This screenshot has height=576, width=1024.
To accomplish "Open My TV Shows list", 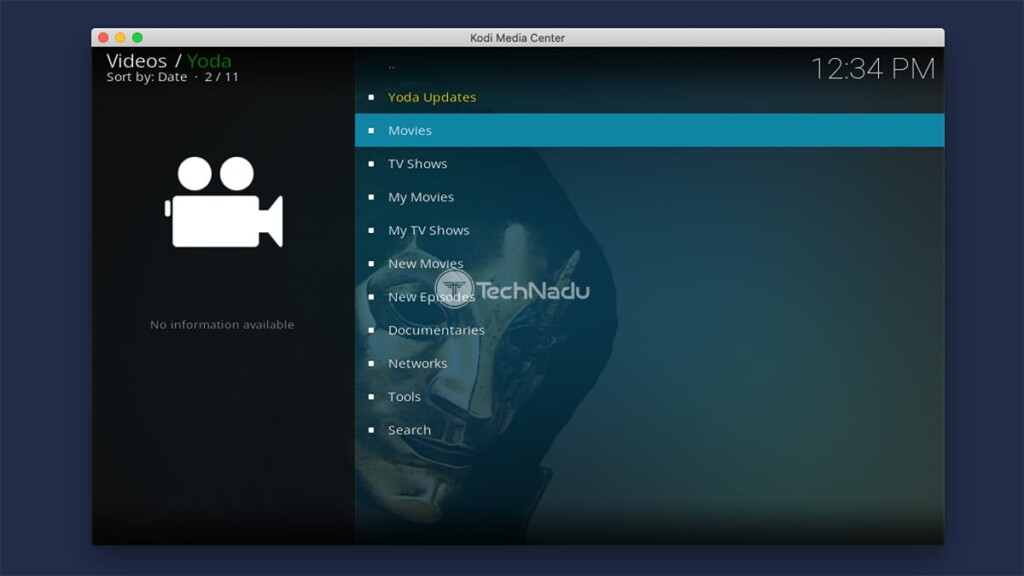I will [x=649, y=231].
